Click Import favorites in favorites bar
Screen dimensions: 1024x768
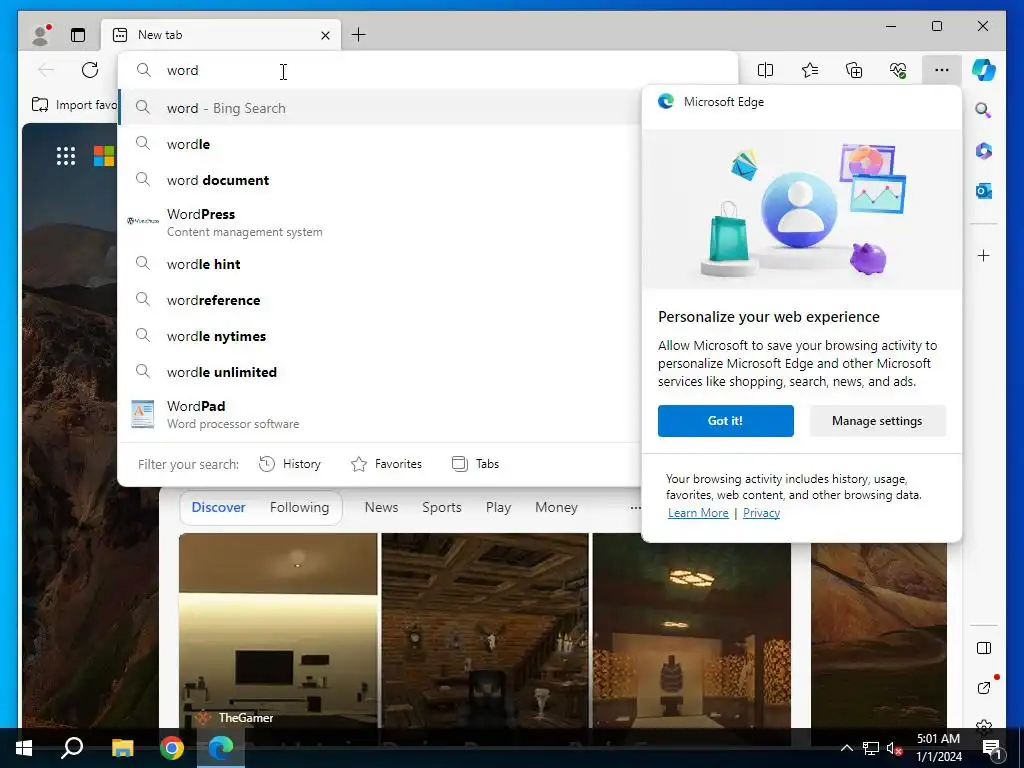coord(74,104)
